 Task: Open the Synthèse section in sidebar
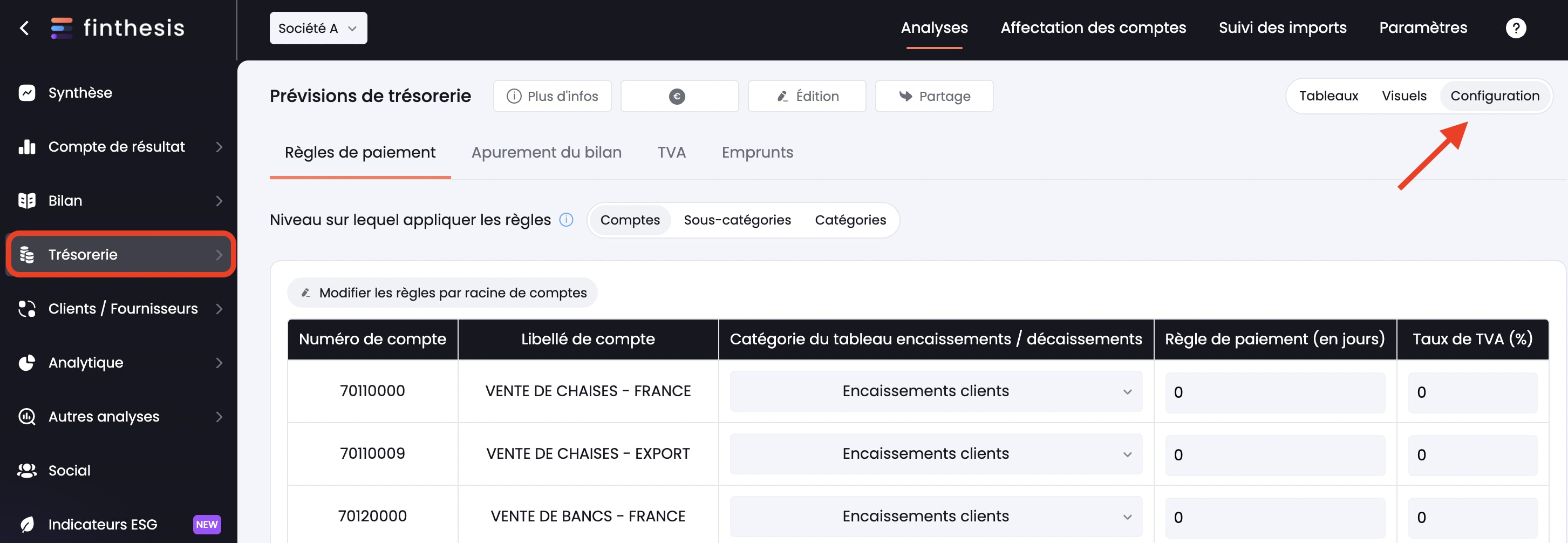pos(27,92)
